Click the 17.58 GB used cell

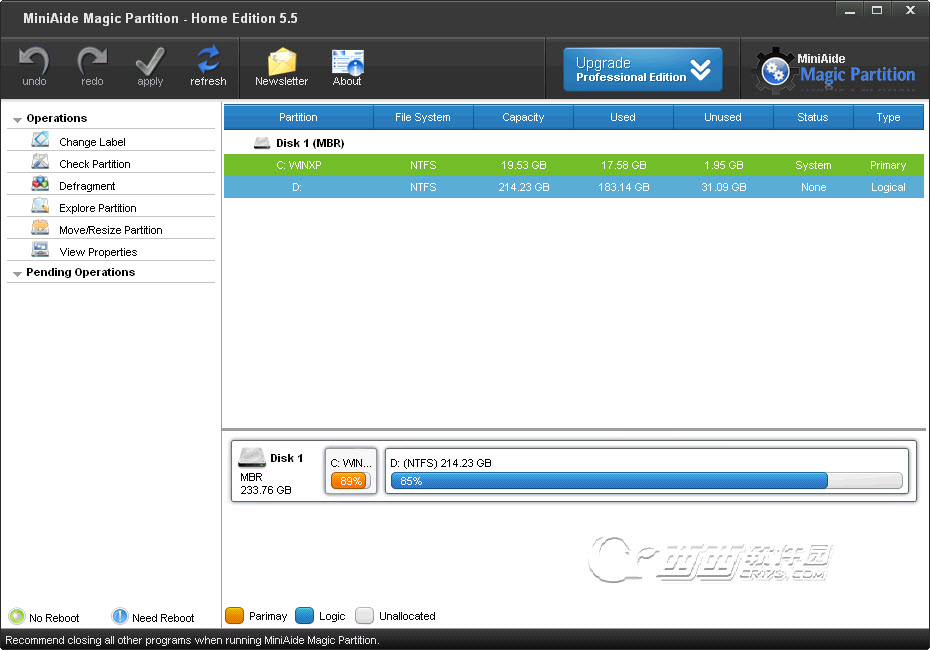tap(623, 165)
